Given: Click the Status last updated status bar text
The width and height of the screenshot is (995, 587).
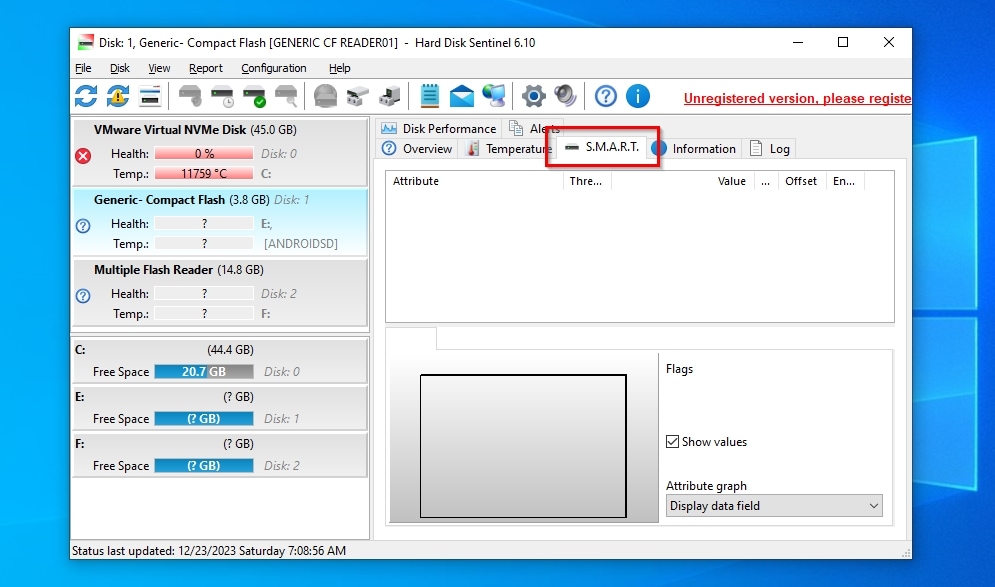Looking at the screenshot, I should point(209,551).
